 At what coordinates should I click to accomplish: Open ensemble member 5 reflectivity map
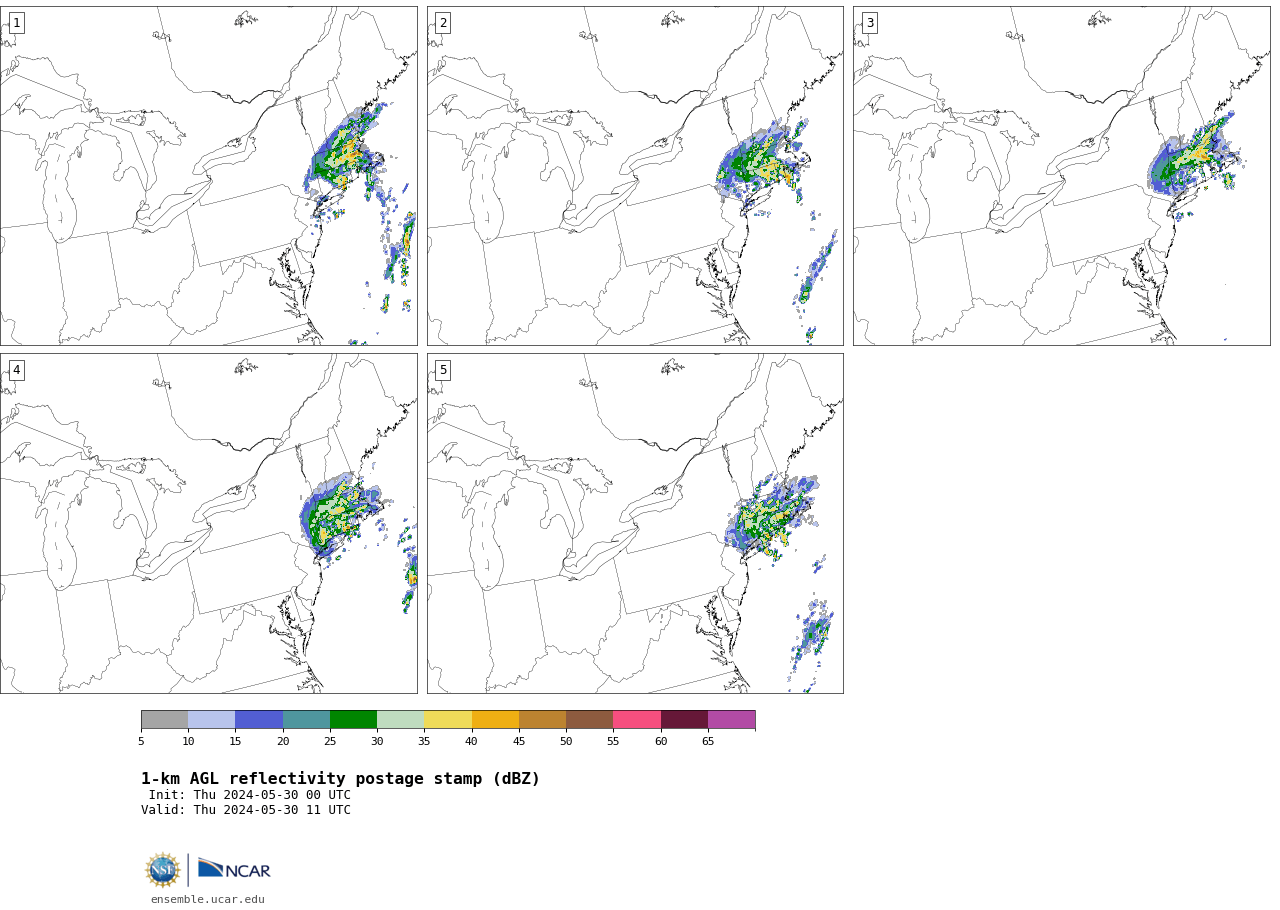pyautogui.click(x=635, y=523)
